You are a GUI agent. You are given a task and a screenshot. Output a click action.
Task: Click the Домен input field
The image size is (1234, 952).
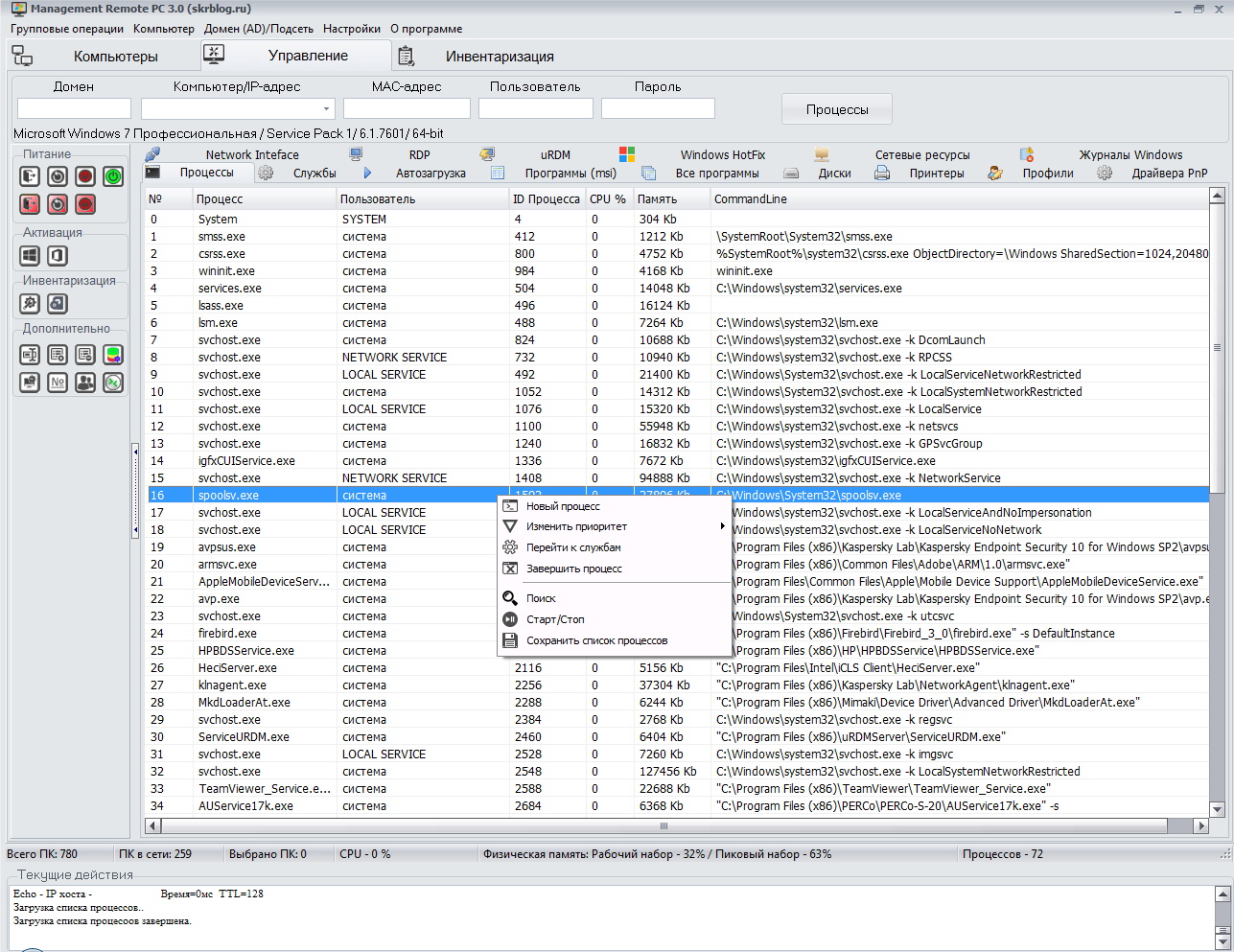point(74,108)
